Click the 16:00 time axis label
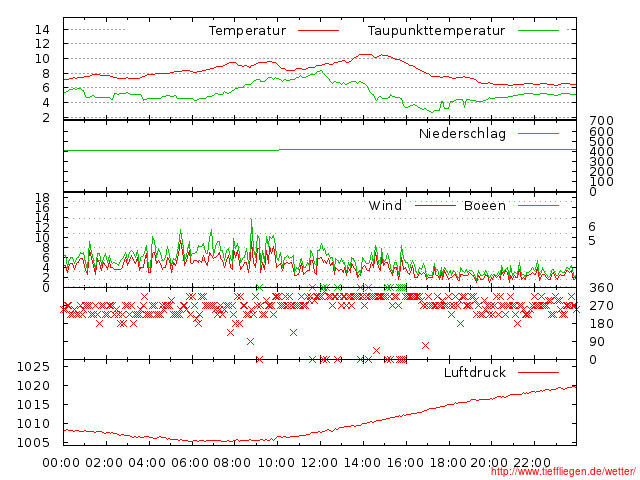This screenshot has width=640, height=480. pos(405,463)
